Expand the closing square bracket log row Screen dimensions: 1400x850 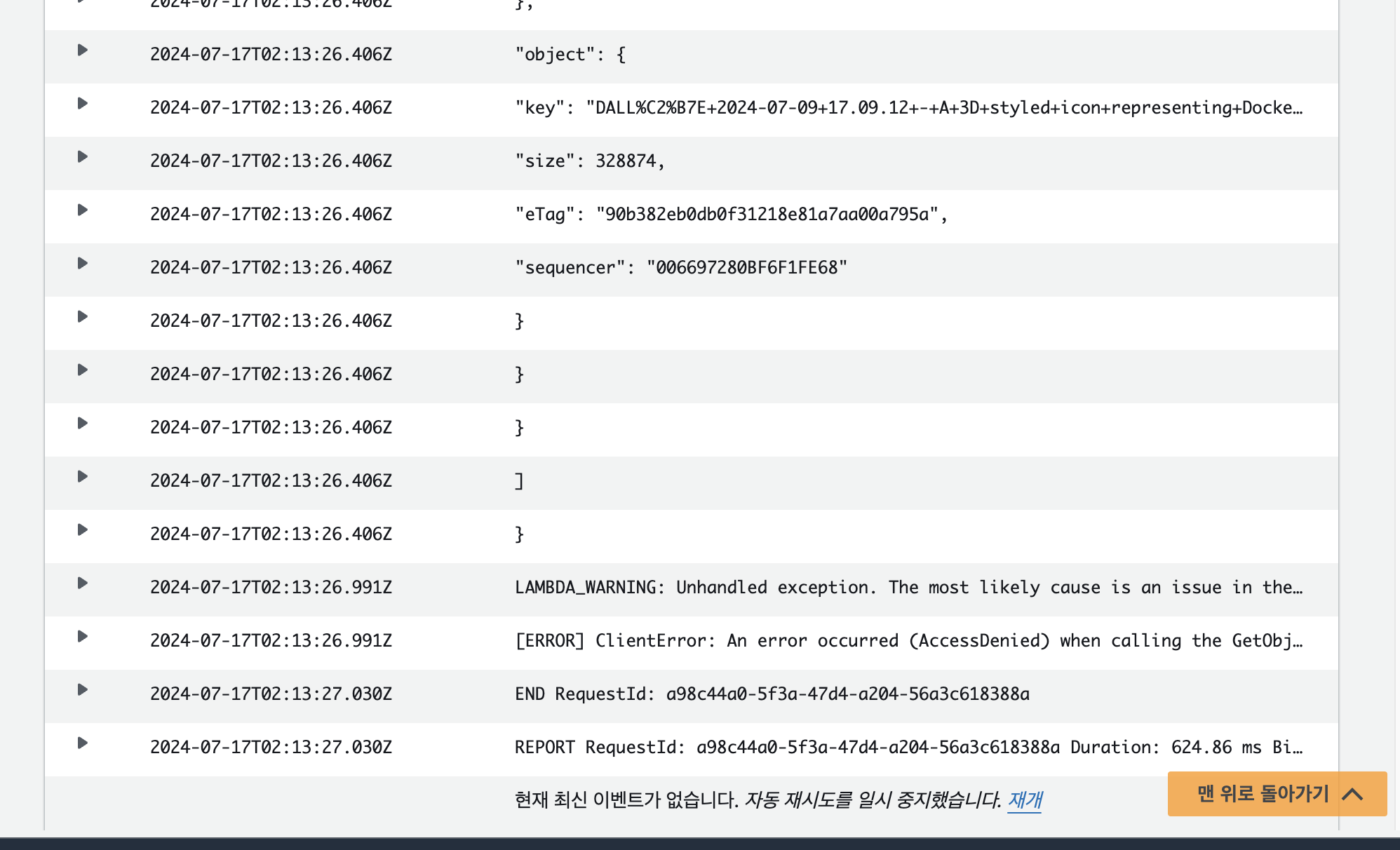(x=82, y=477)
